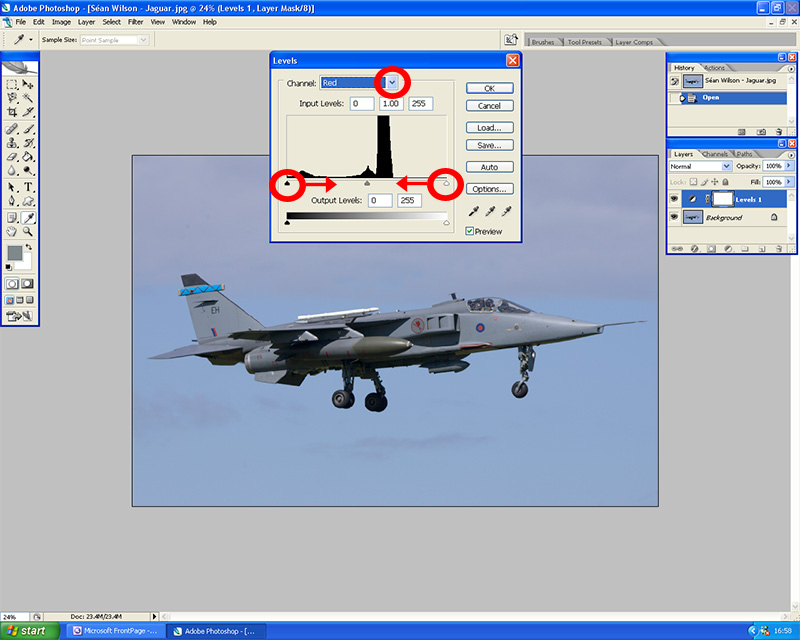Jump to ImageReady from the toolbox
The image size is (800, 640).
click(x=19, y=316)
